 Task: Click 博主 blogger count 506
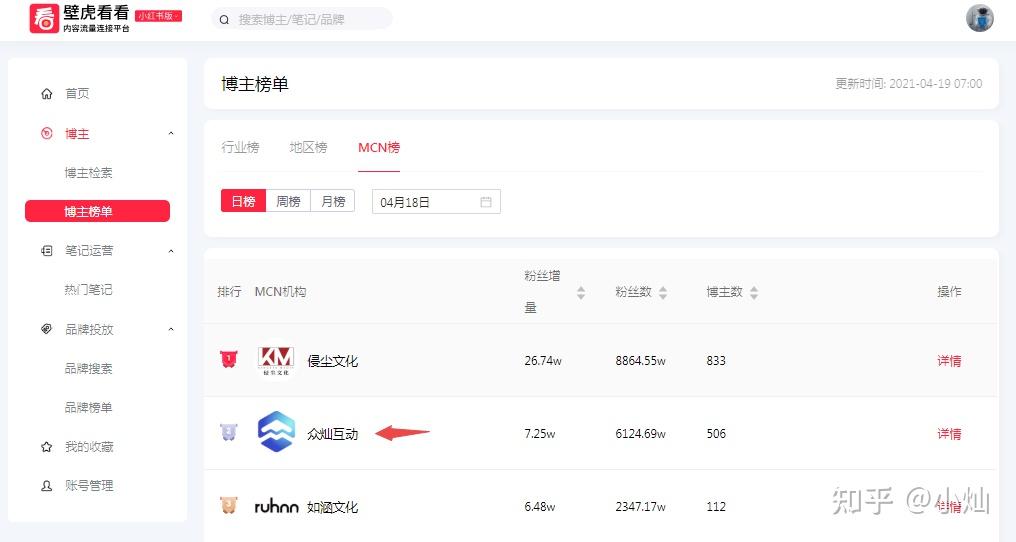(x=716, y=434)
